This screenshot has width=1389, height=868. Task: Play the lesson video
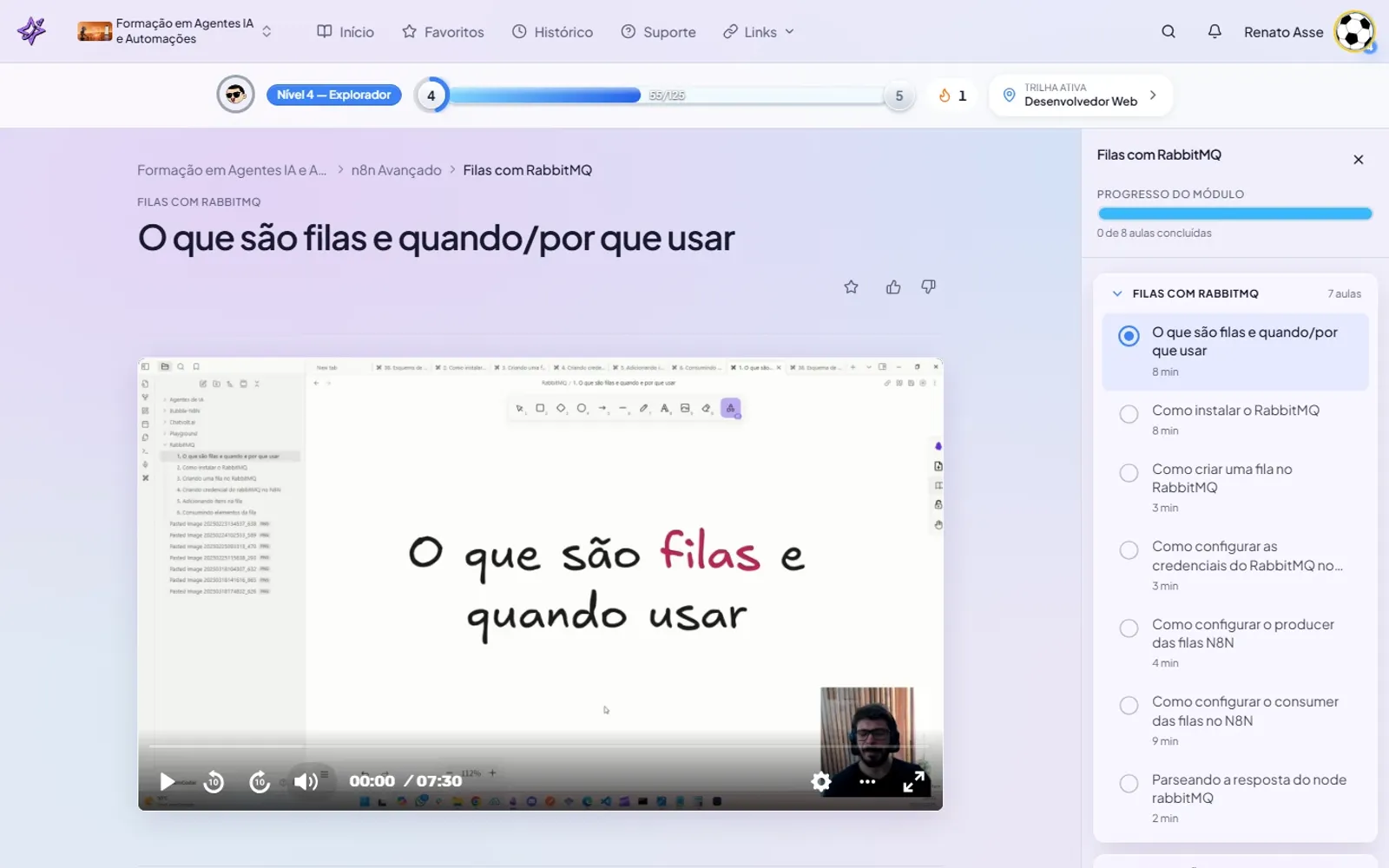[x=168, y=781]
